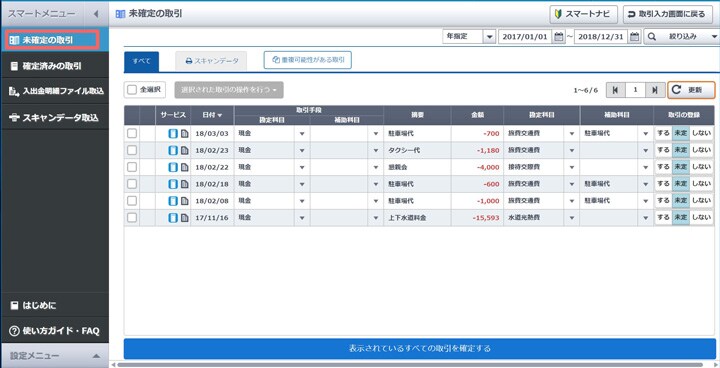Viewport: 720px width, 368px height.
Task: Click the blue service icon in row 17/11/16
Action: click(x=173, y=218)
